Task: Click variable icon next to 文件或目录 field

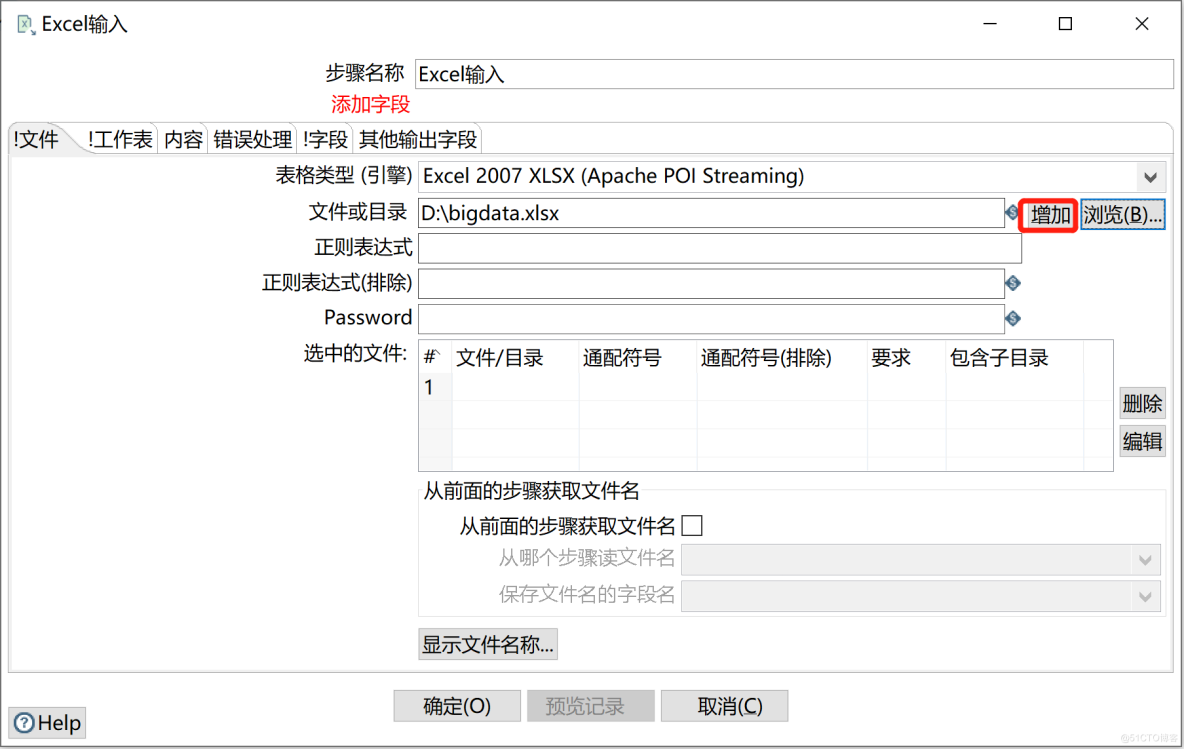Action: 1012,213
